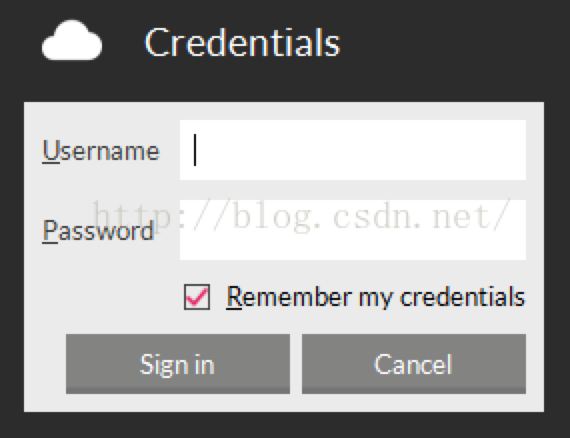Select the underlined U of Username
This screenshot has width=570, height=438.
51,151
